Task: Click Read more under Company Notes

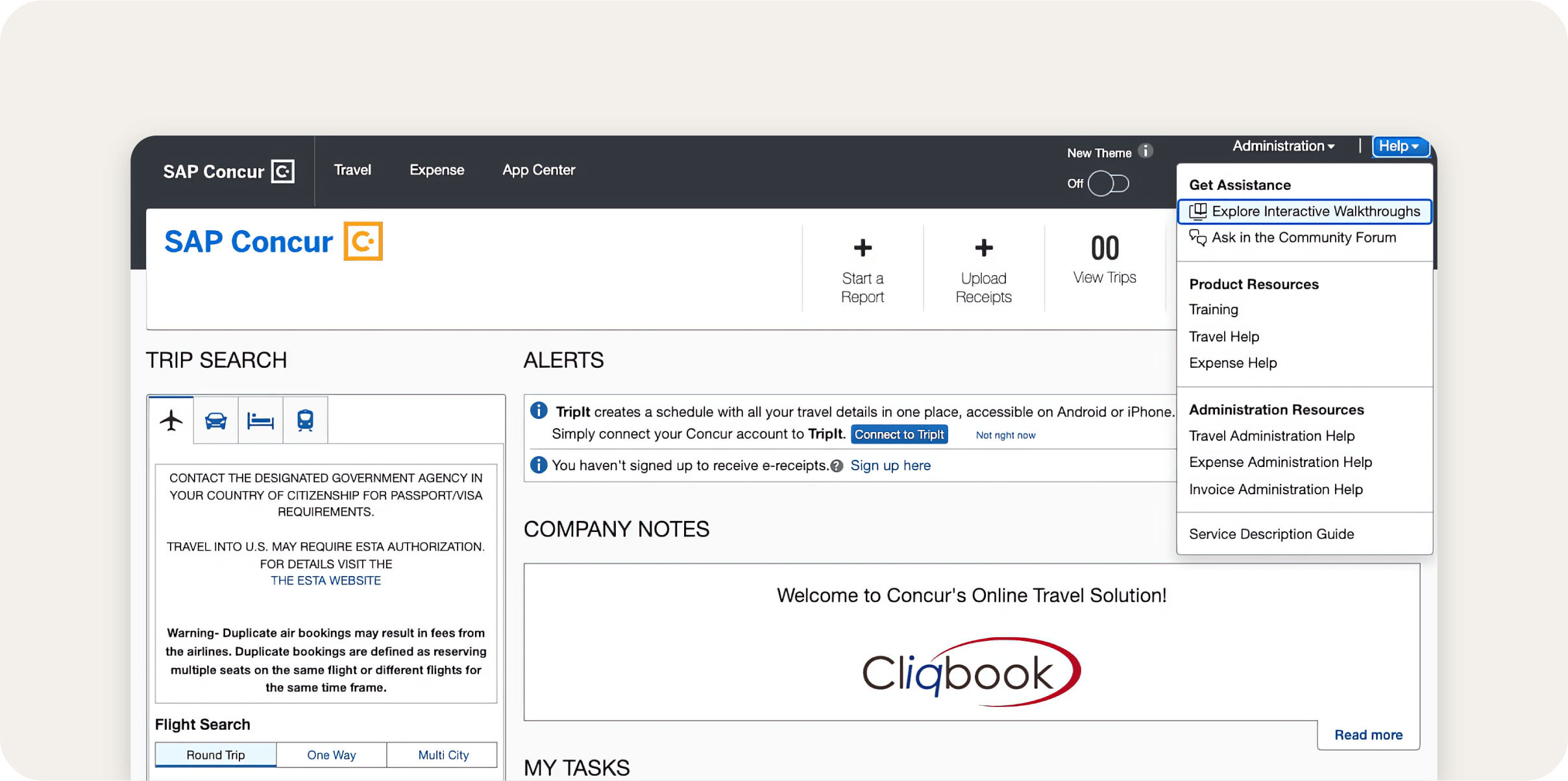Action: [1368, 734]
